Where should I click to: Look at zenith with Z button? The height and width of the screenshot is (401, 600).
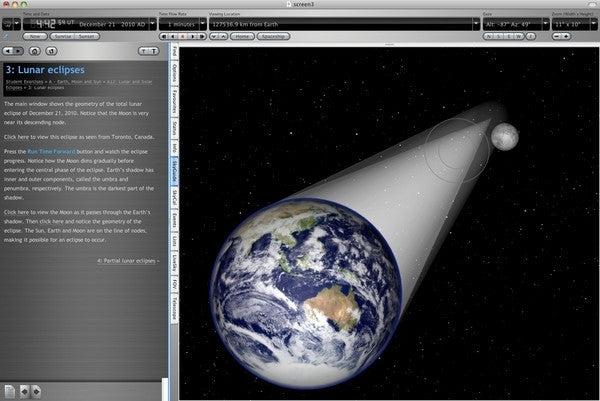[x=529, y=35]
